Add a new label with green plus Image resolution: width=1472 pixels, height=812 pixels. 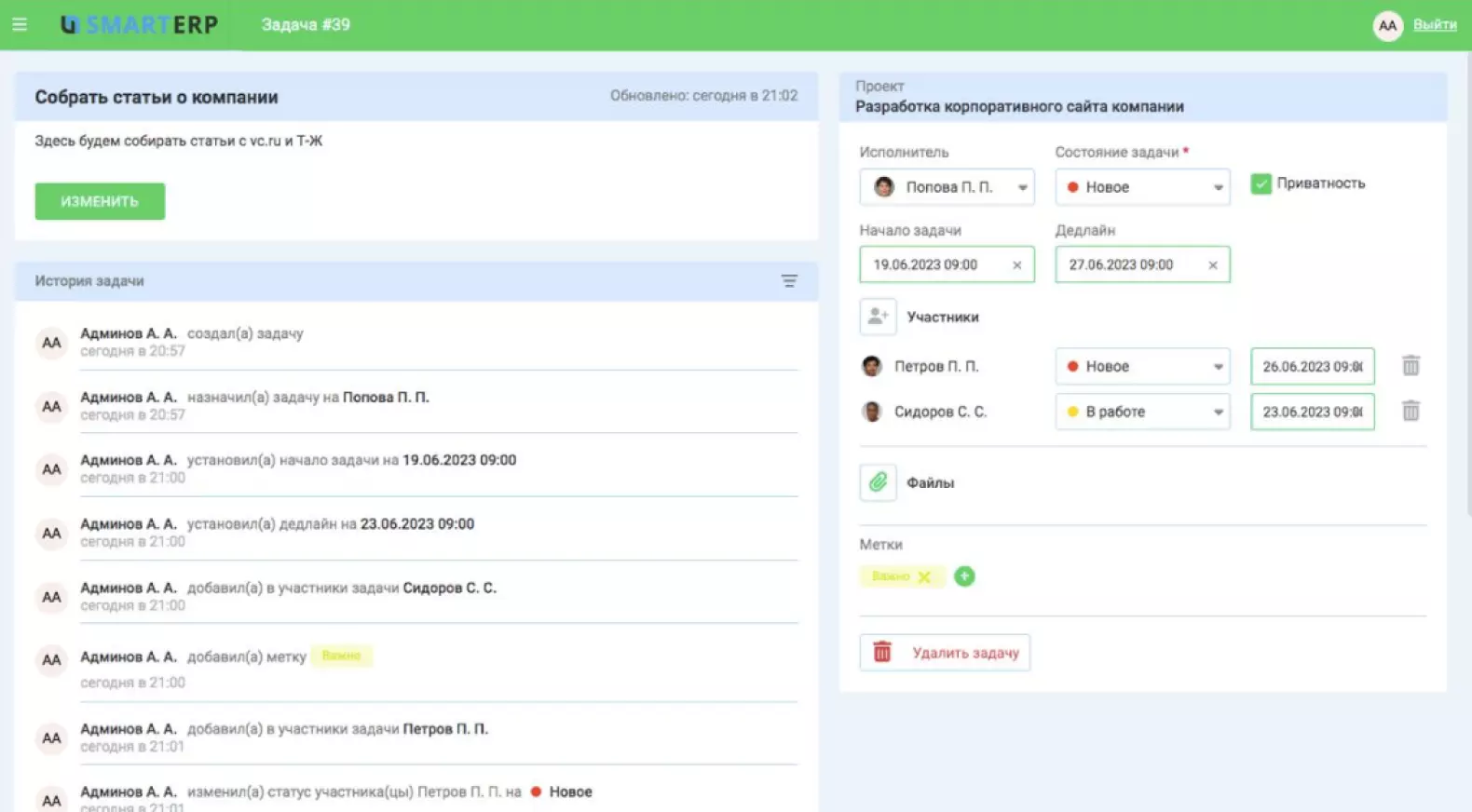tap(964, 576)
